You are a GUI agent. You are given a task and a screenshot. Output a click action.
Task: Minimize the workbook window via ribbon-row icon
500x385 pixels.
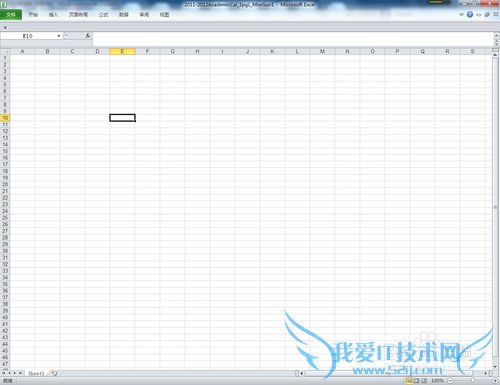[x=479, y=15]
